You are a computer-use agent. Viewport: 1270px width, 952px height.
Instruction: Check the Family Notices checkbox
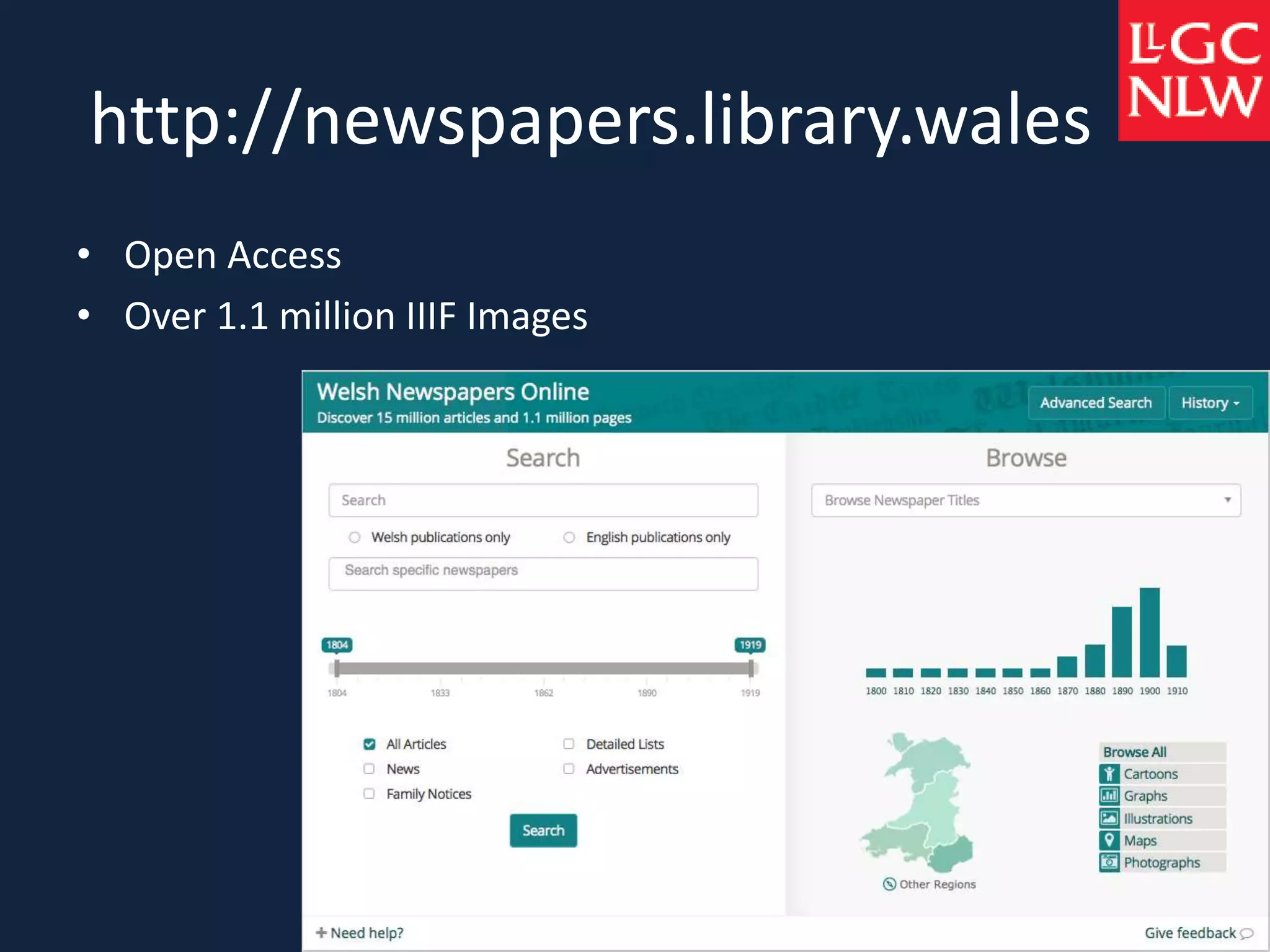pyautogui.click(x=369, y=793)
